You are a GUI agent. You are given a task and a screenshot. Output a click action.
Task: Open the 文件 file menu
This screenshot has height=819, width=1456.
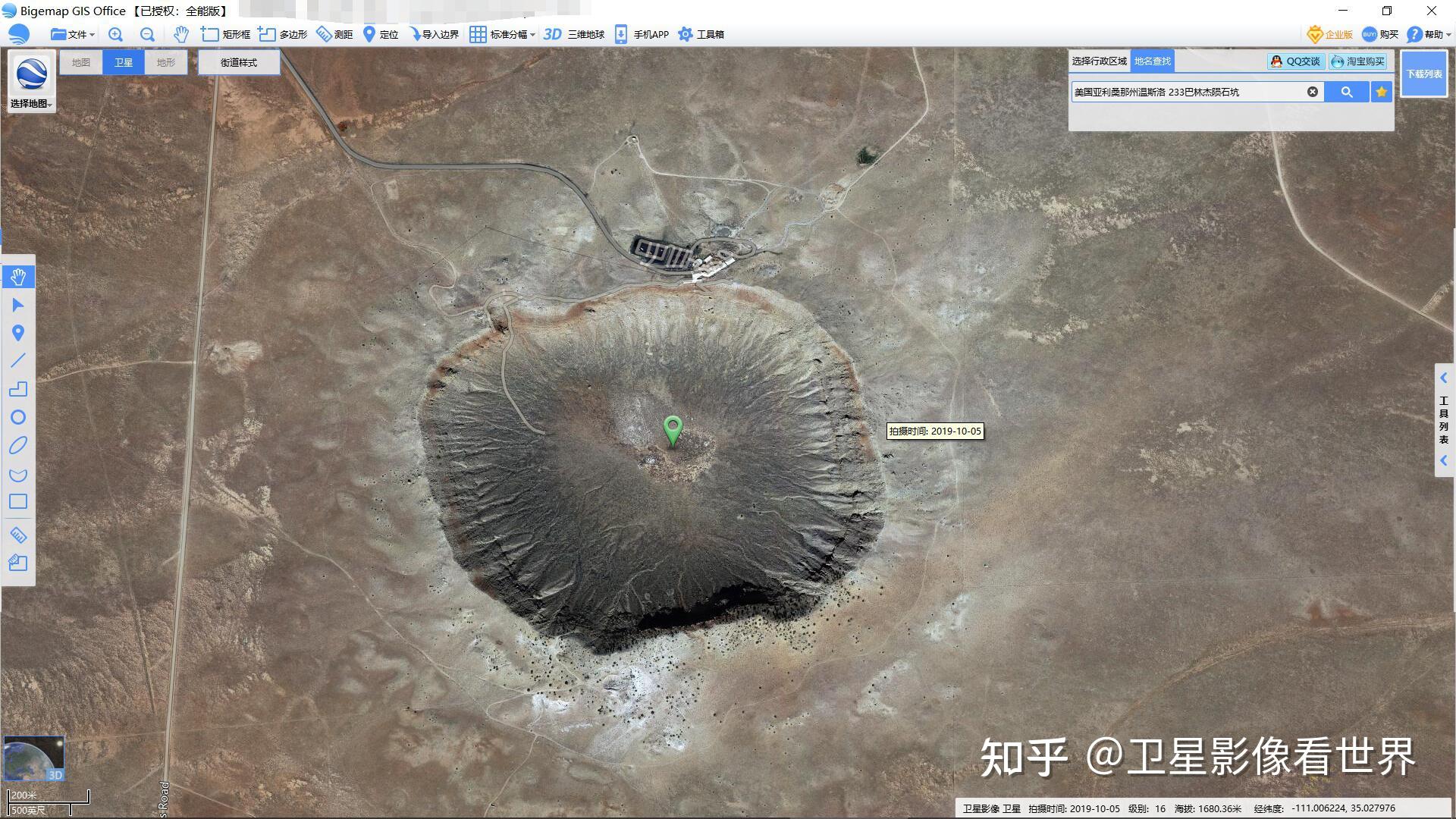tap(72, 34)
